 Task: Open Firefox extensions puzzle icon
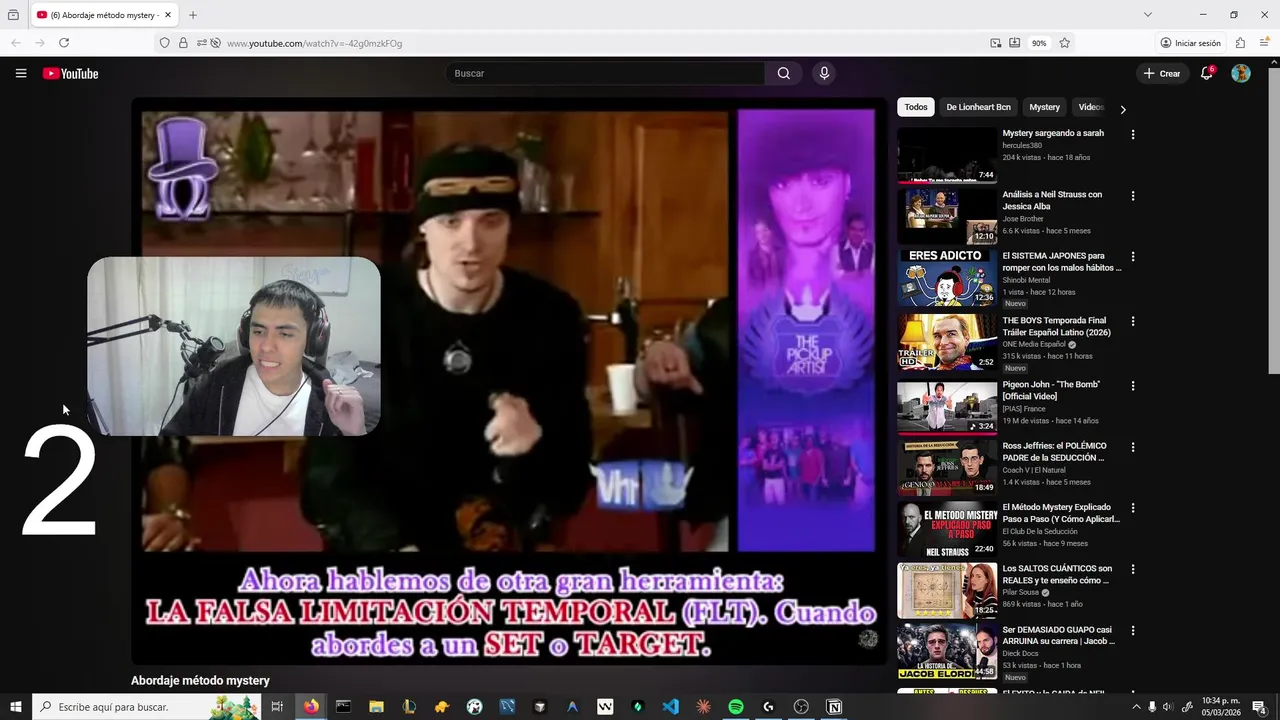pyautogui.click(x=1241, y=43)
